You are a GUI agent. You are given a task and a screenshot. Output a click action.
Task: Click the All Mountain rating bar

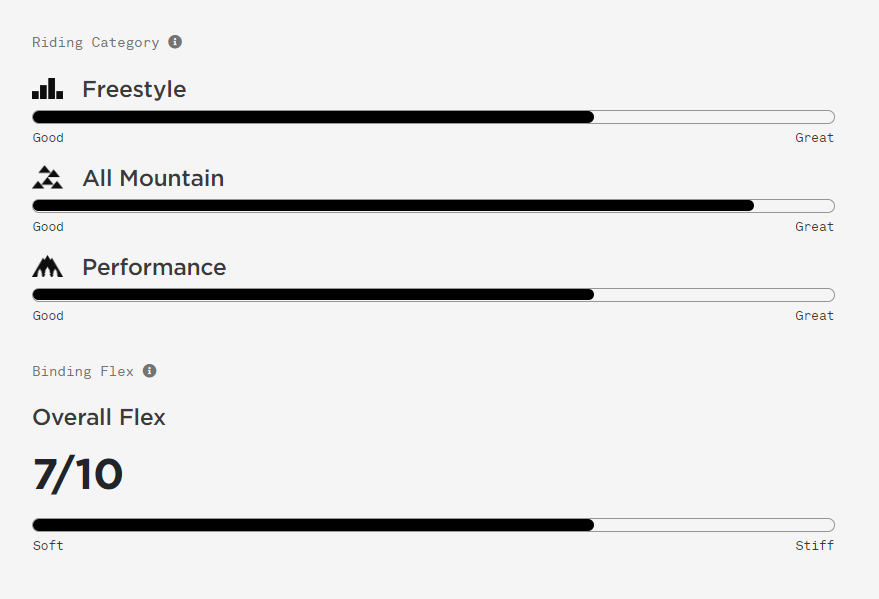pyautogui.click(x=433, y=206)
